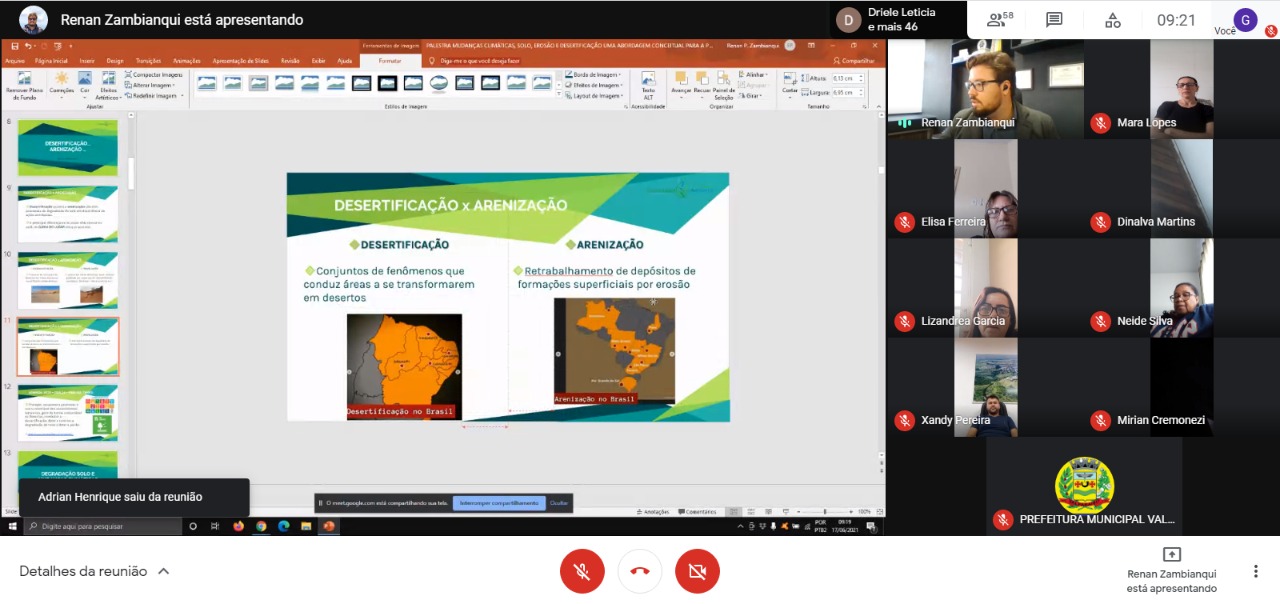Open the participants list showing 58 people
1280x604 pixels.
(x=1000, y=20)
